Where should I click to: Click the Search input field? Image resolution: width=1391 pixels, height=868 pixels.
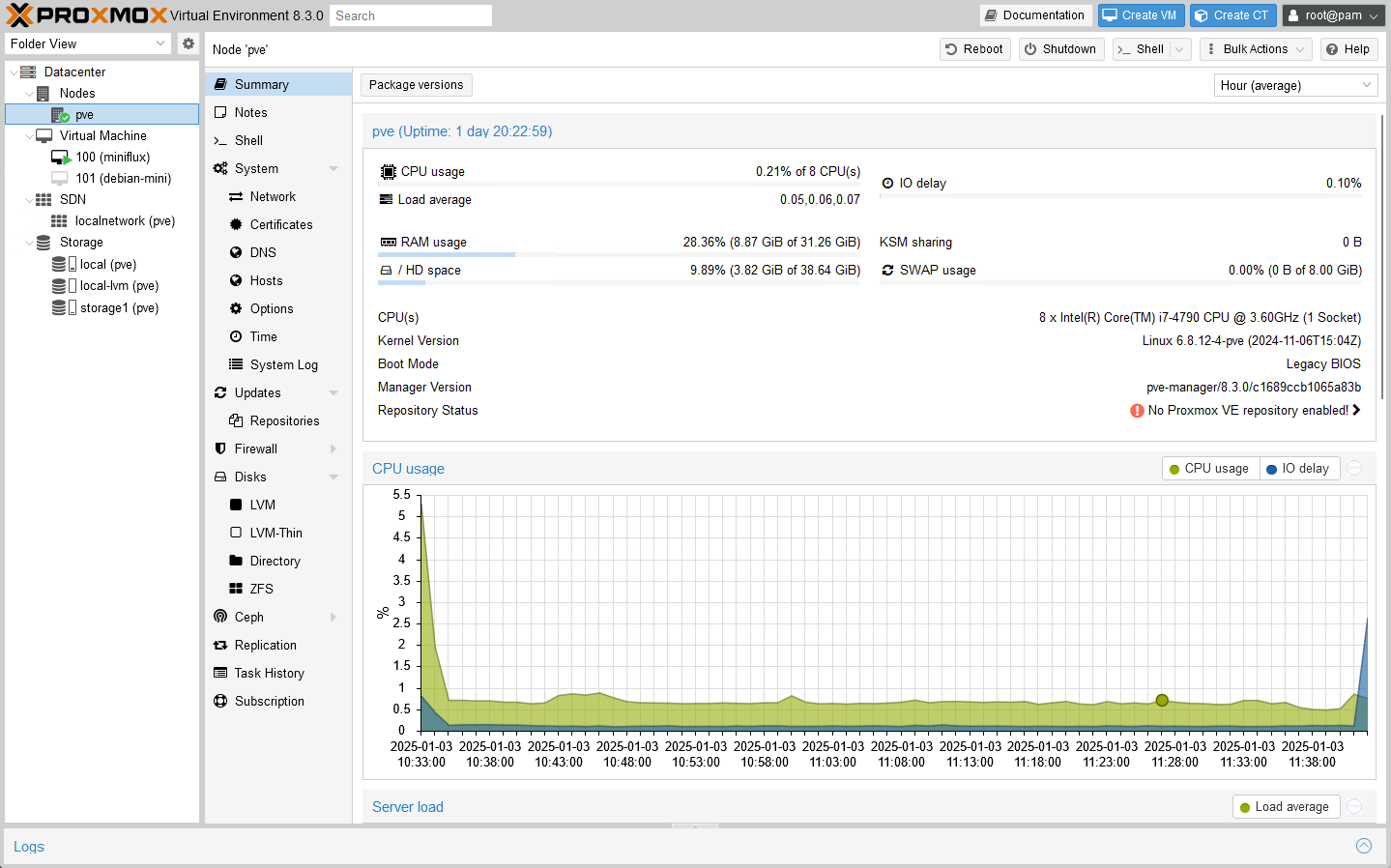[x=410, y=15]
